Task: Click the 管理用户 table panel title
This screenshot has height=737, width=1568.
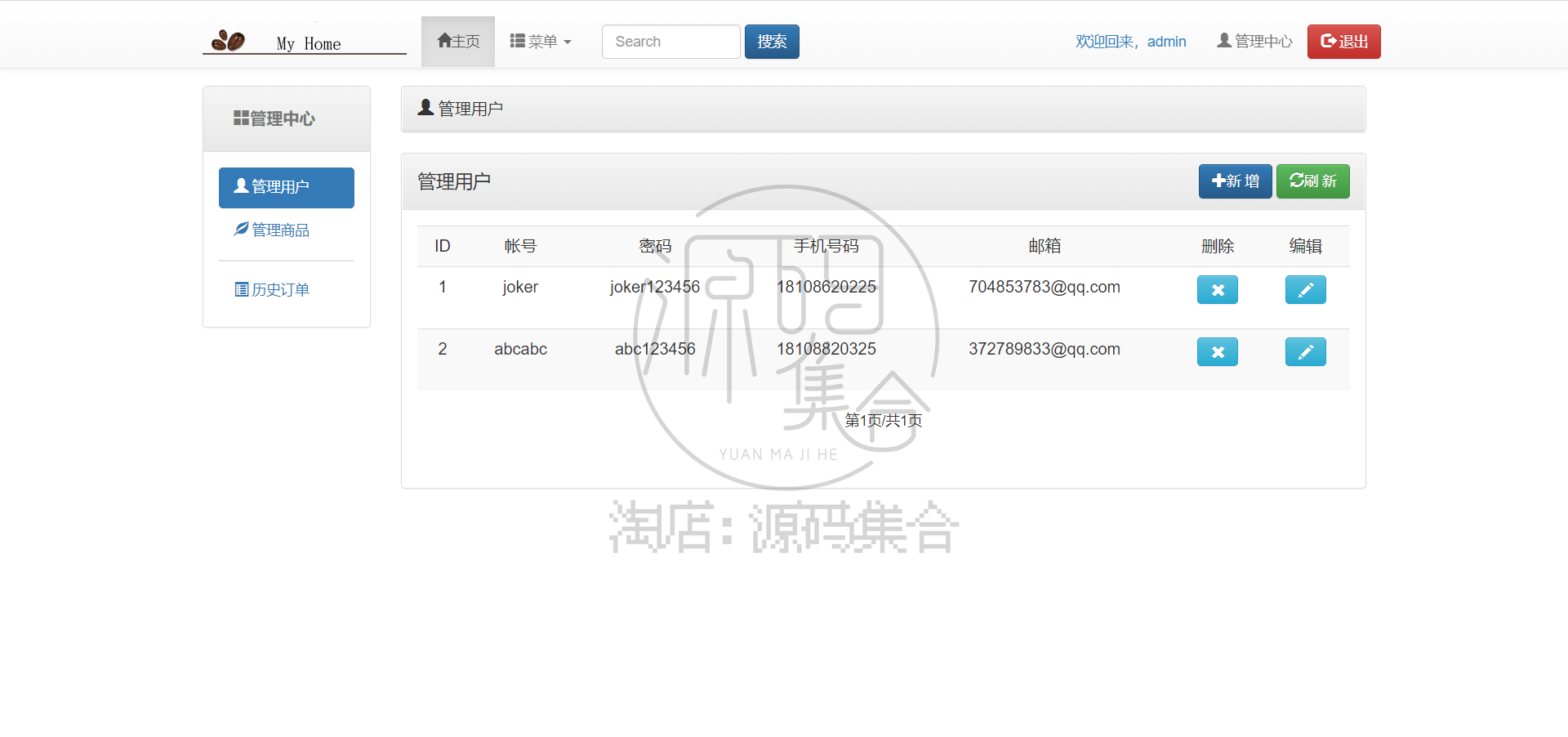Action: click(454, 182)
